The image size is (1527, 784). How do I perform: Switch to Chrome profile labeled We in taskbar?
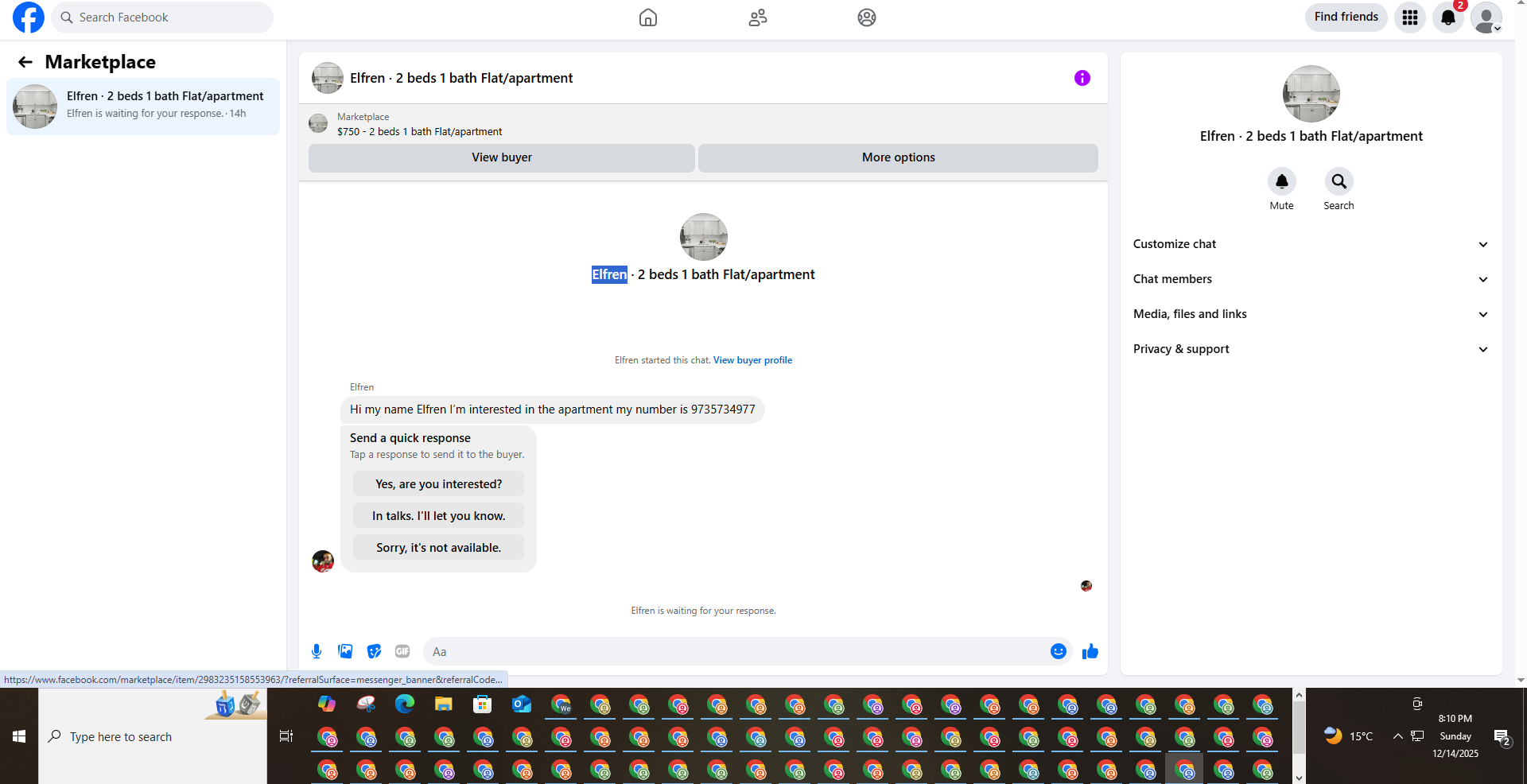tap(561, 704)
